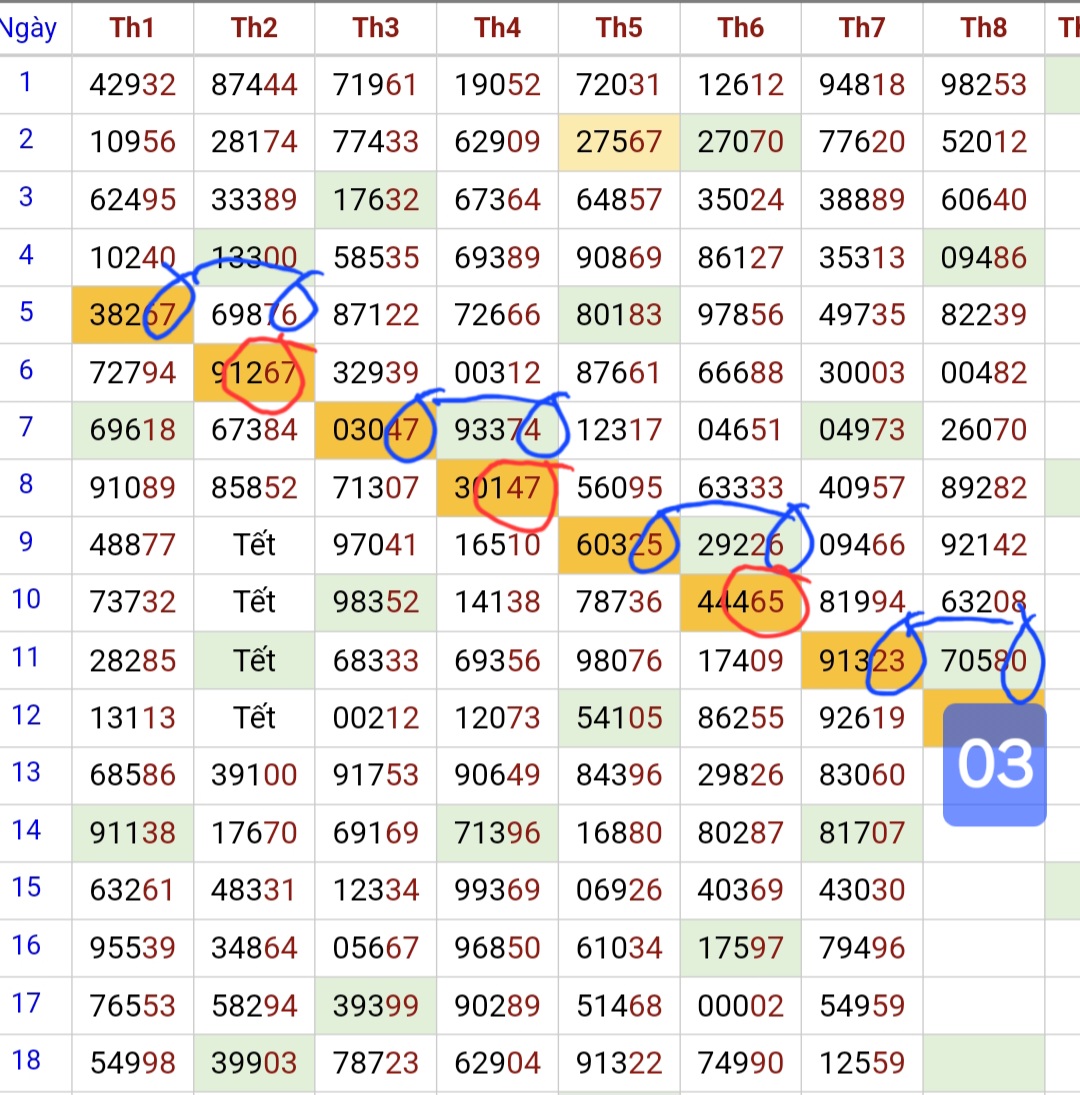Click the green cell 80183
Viewport: 1080px width, 1095px height.
click(x=619, y=315)
